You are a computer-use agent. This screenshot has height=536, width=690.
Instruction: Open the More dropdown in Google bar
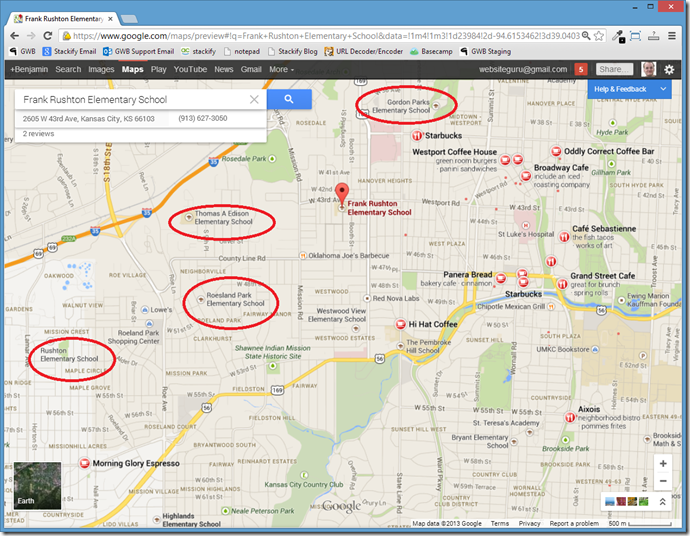pyautogui.click(x=281, y=70)
